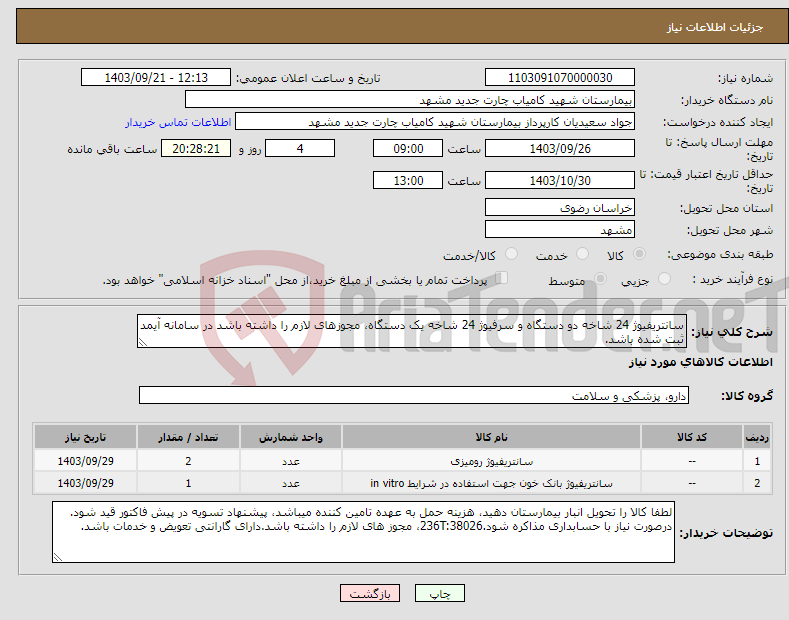Click the unit عدد in row 2
Viewport: 789px width, 620px height.
[x=291, y=483]
